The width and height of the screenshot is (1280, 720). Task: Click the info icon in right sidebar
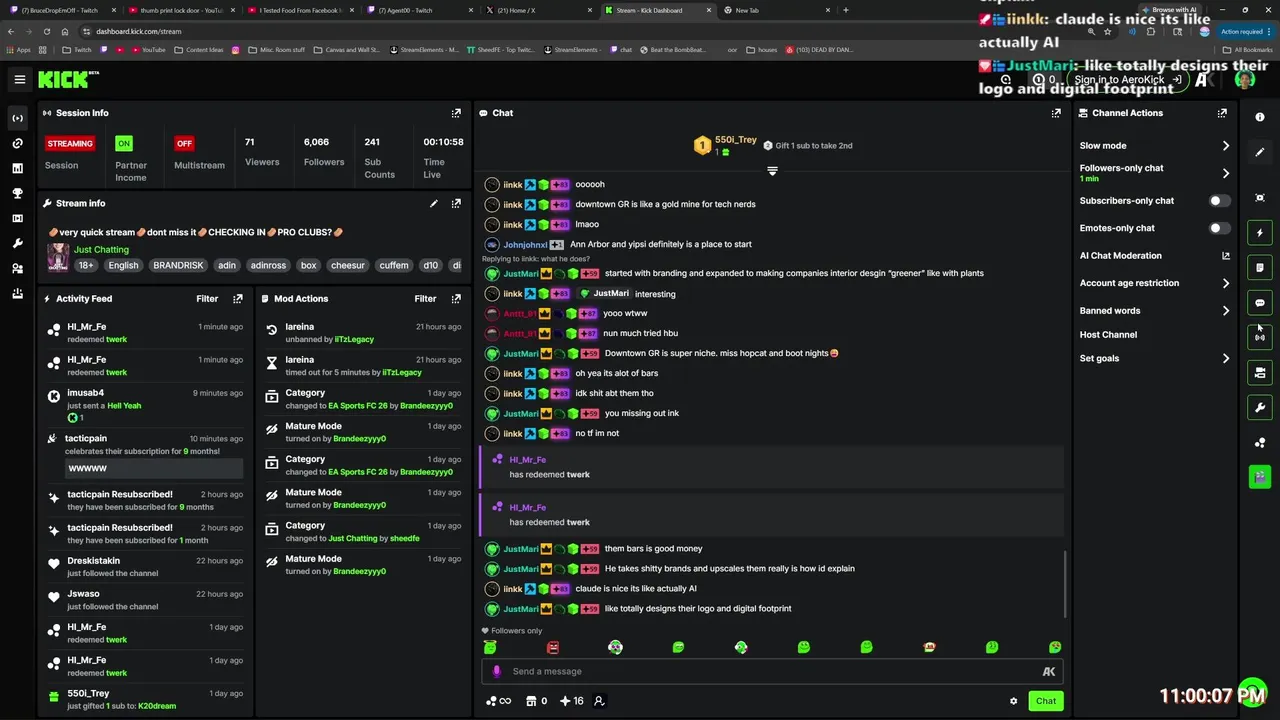click(1260, 117)
